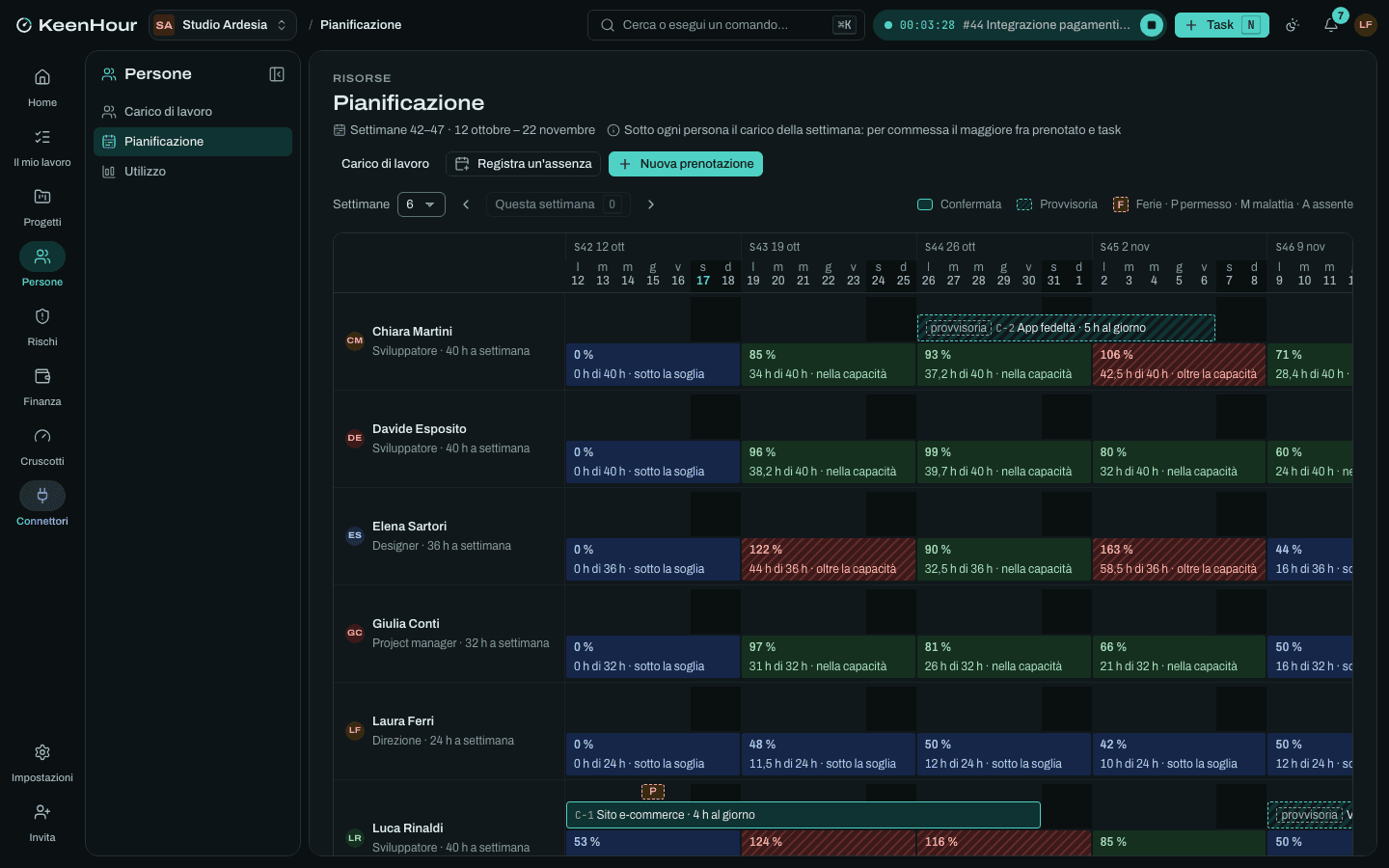
Task: Select Utilizzo in Persone panel
Action: (193, 172)
